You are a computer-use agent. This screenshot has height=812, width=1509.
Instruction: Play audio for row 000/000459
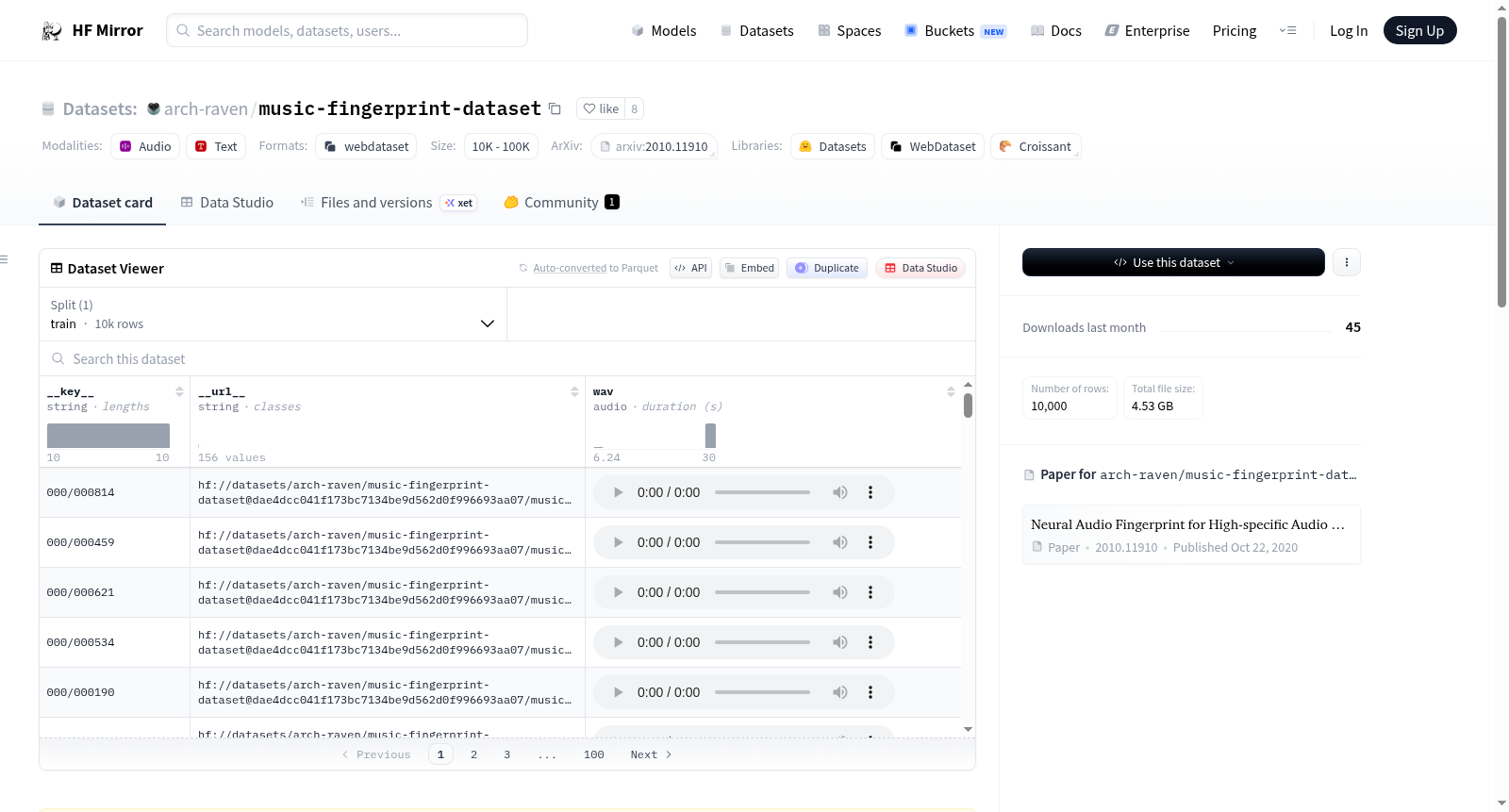[618, 542]
